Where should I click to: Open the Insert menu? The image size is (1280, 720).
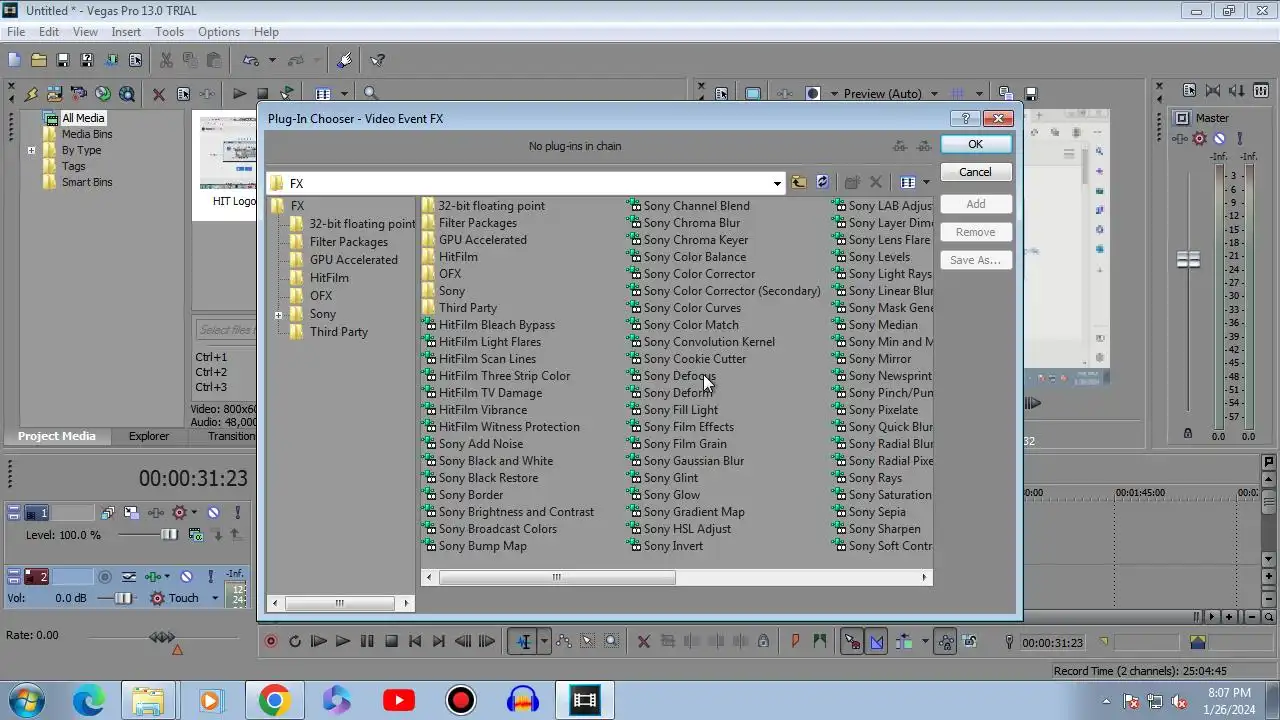[x=126, y=32]
